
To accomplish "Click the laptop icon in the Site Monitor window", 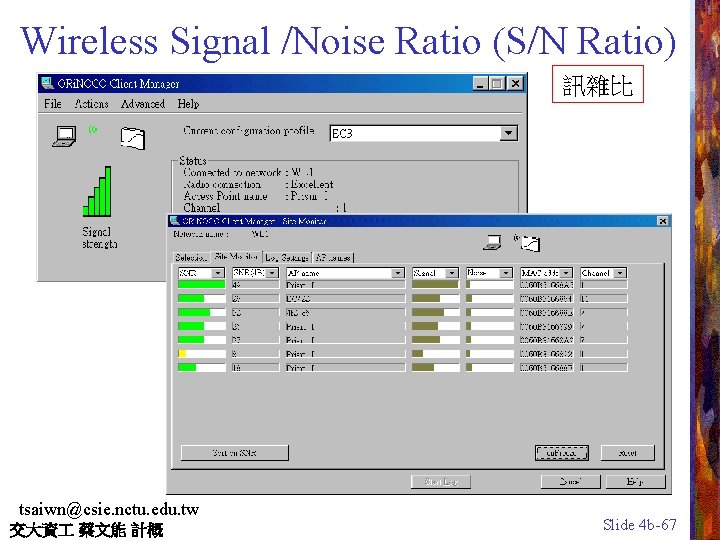I will tap(492, 242).
